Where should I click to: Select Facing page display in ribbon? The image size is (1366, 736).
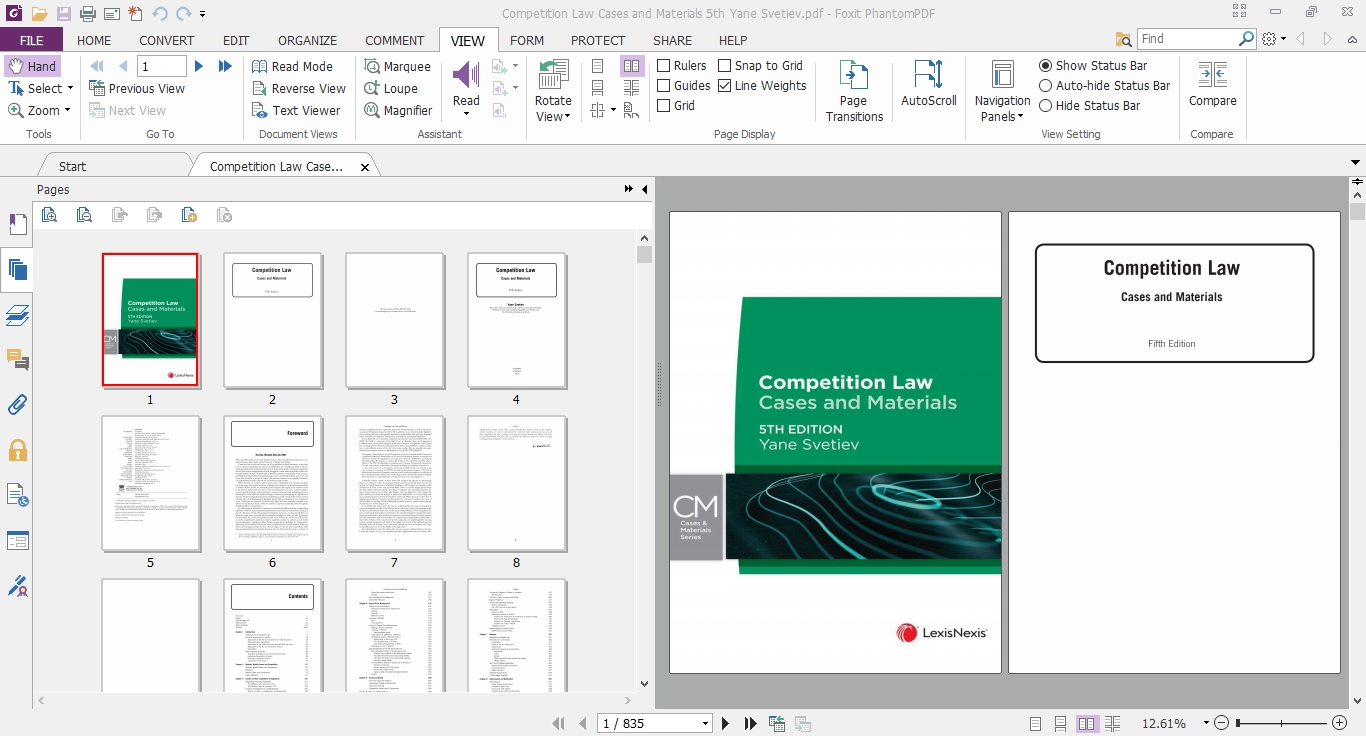coord(632,66)
